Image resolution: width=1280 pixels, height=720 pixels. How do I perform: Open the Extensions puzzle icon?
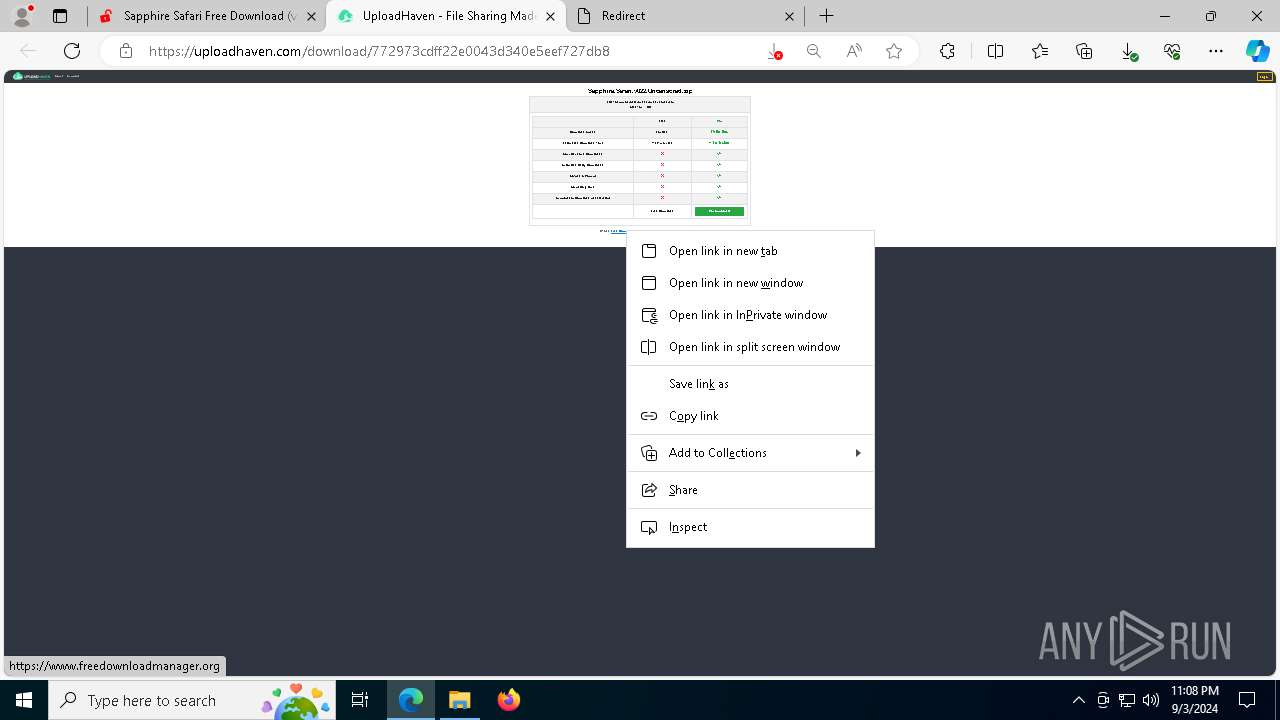[x=947, y=51]
